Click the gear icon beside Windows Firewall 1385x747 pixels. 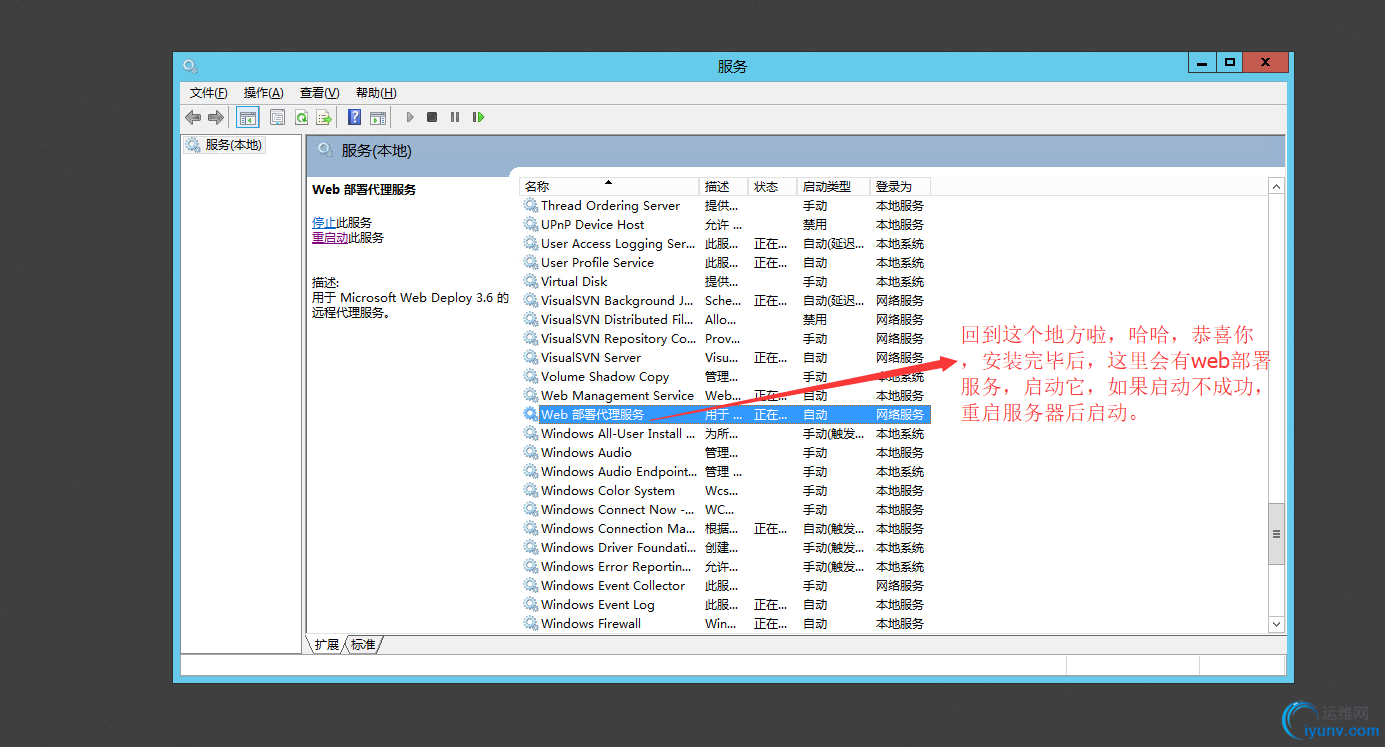pos(530,623)
